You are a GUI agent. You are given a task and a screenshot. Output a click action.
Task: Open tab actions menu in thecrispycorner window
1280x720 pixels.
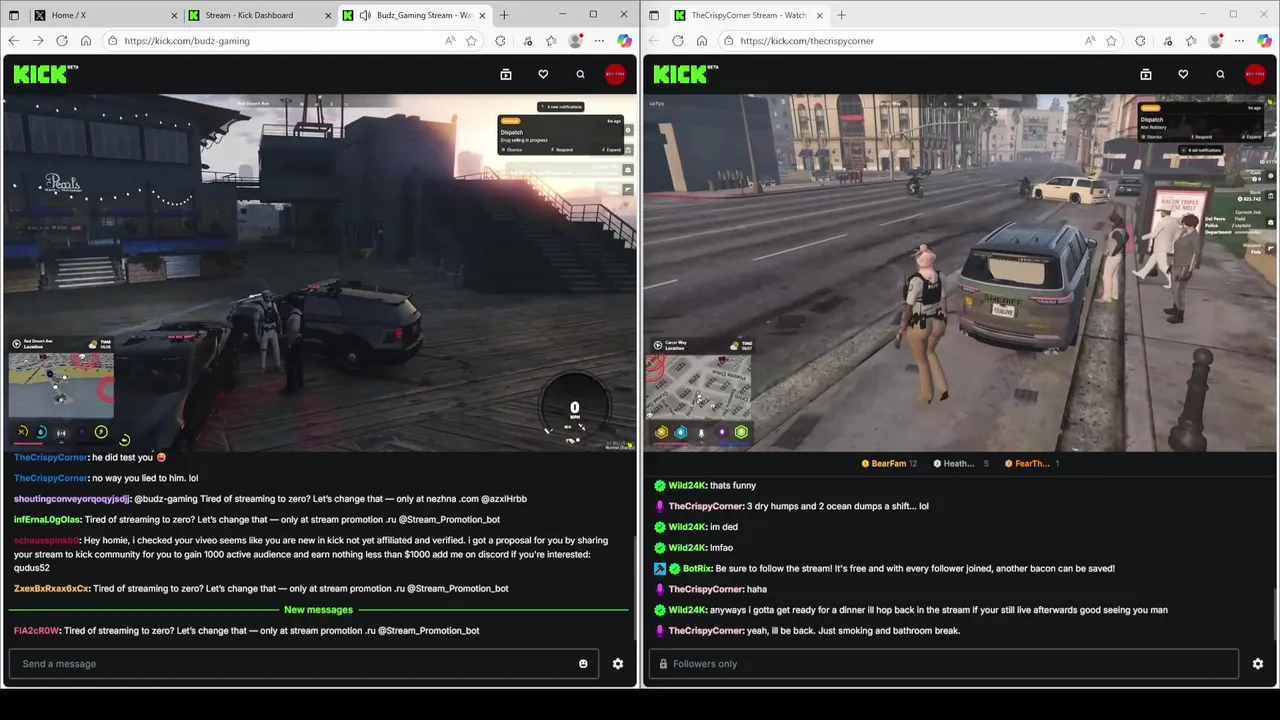654,15
